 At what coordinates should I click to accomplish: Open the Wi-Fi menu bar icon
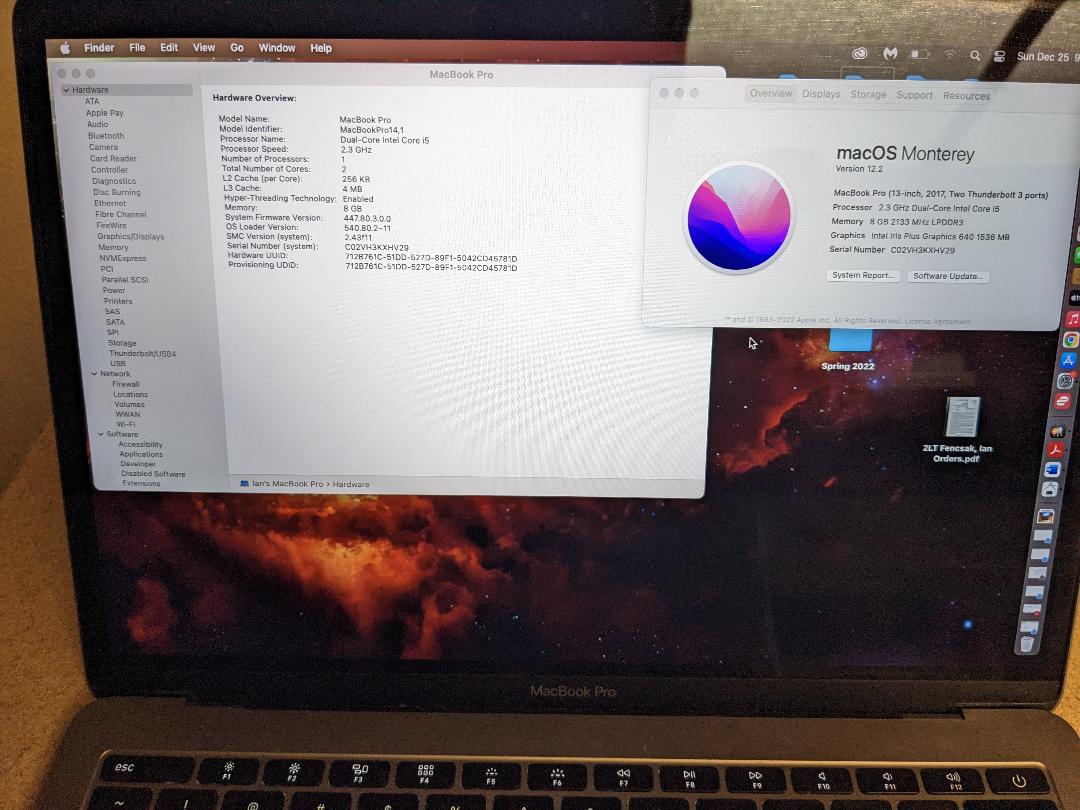point(950,54)
